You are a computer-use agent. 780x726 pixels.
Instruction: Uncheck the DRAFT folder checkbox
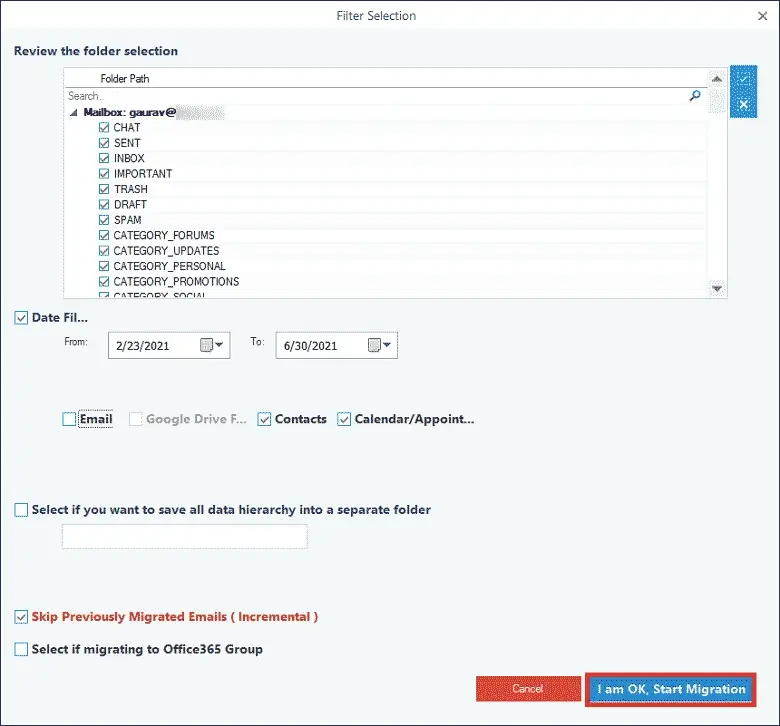click(103, 205)
